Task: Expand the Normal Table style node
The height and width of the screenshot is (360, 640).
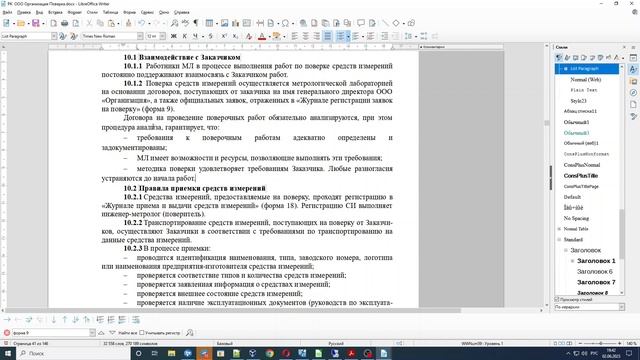Action: point(559,229)
